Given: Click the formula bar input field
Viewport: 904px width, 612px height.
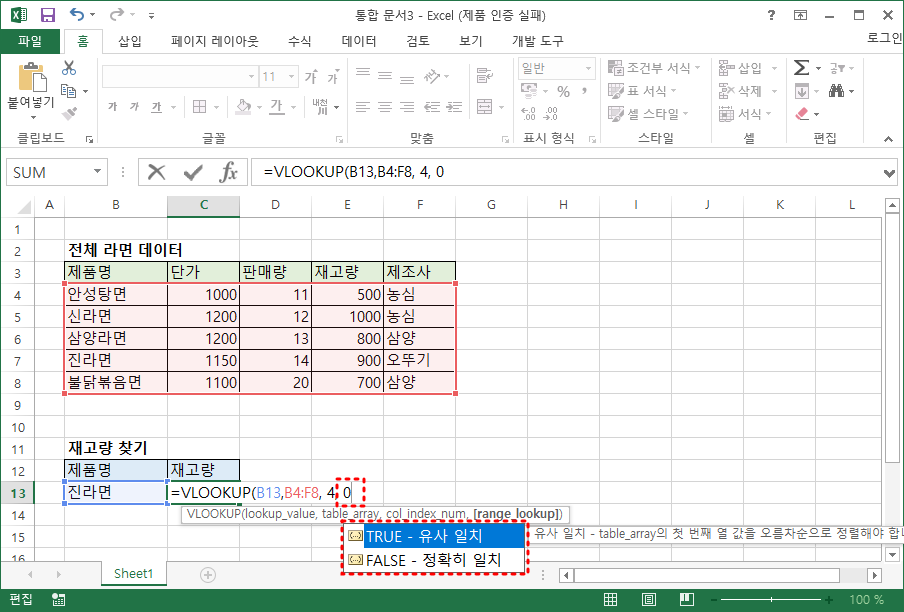Looking at the screenshot, I should pyautogui.click(x=566, y=172).
